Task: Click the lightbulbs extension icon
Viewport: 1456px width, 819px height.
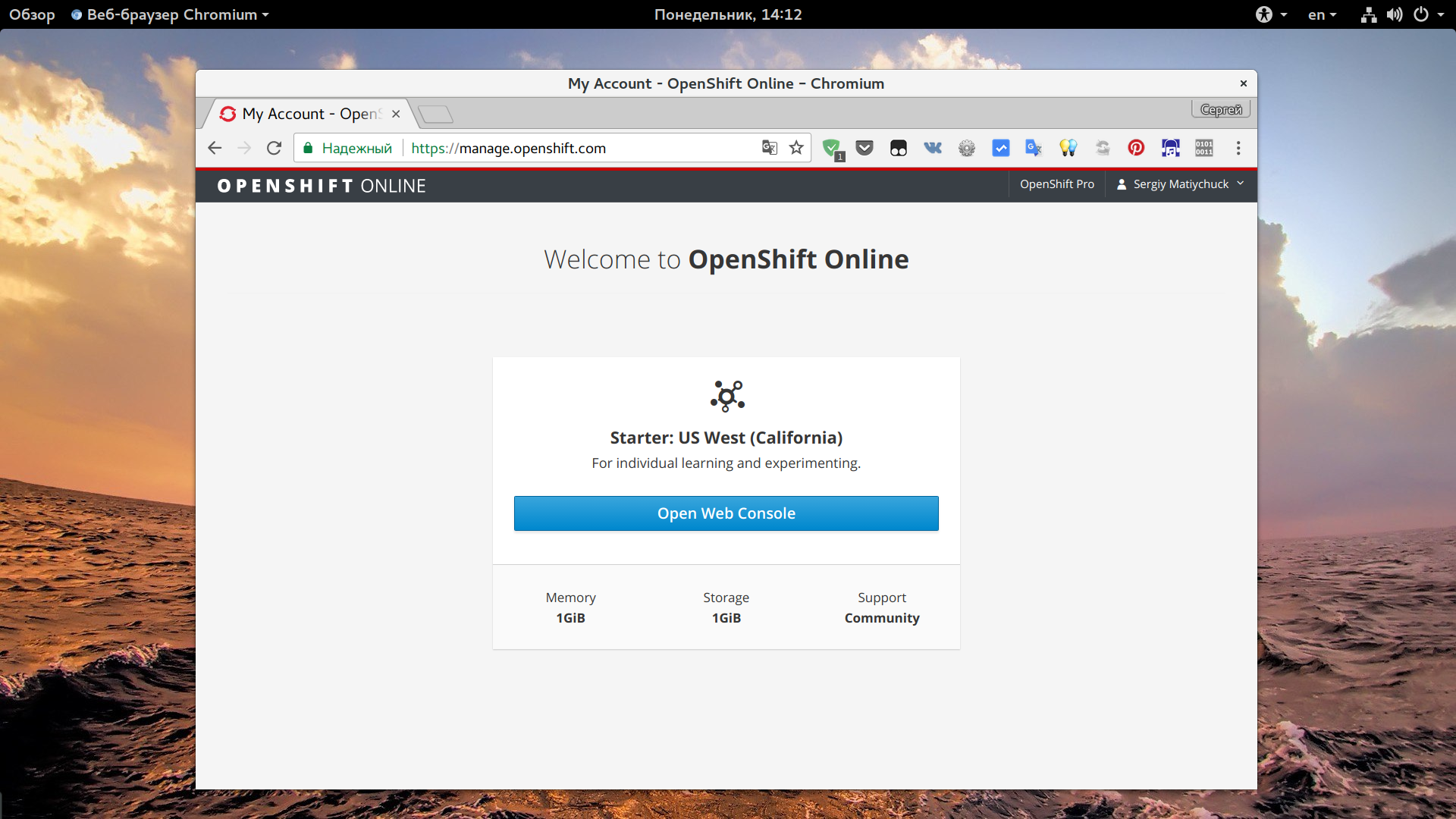Action: (x=1068, y=148)
